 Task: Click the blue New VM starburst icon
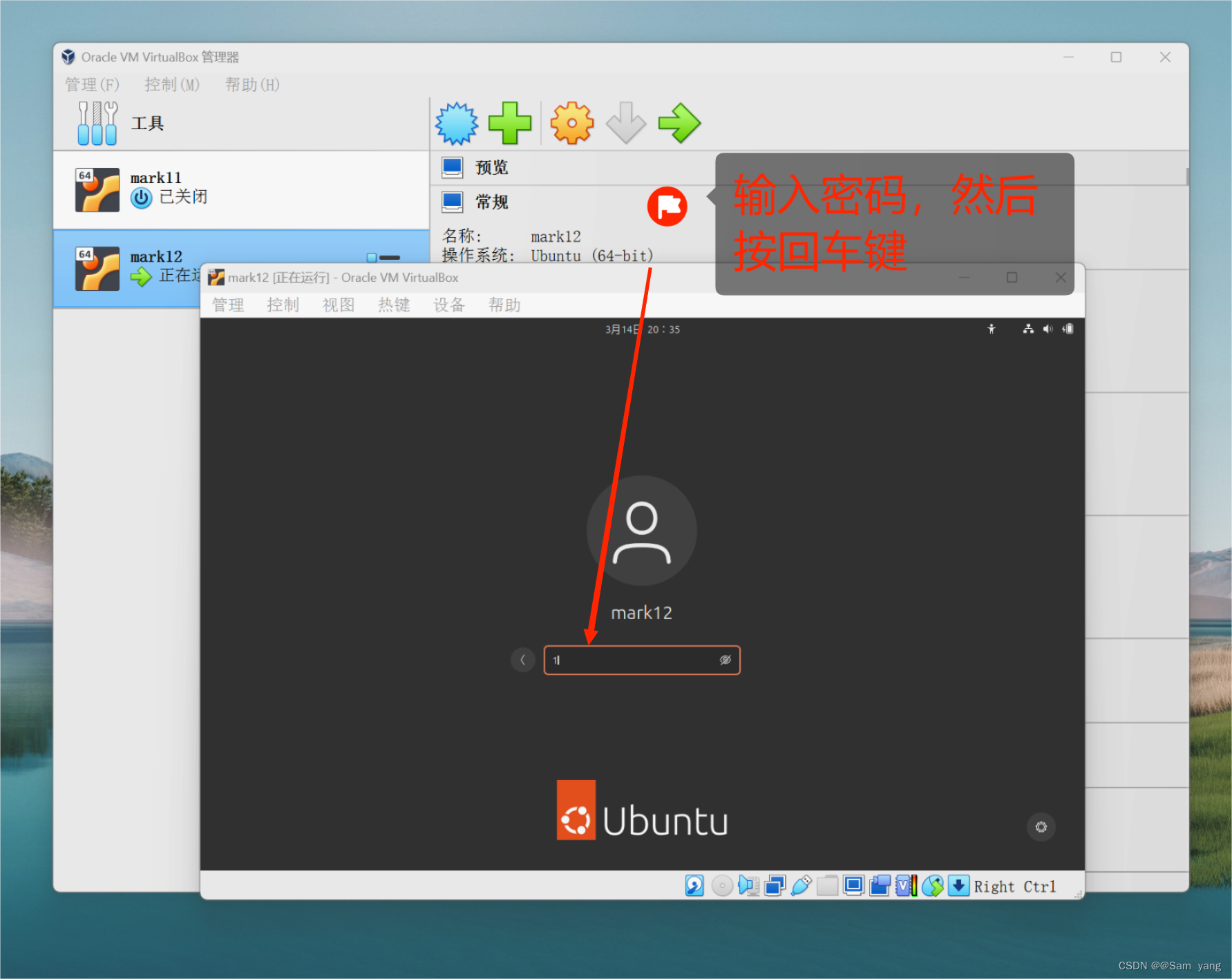click(x=456, y=124)
